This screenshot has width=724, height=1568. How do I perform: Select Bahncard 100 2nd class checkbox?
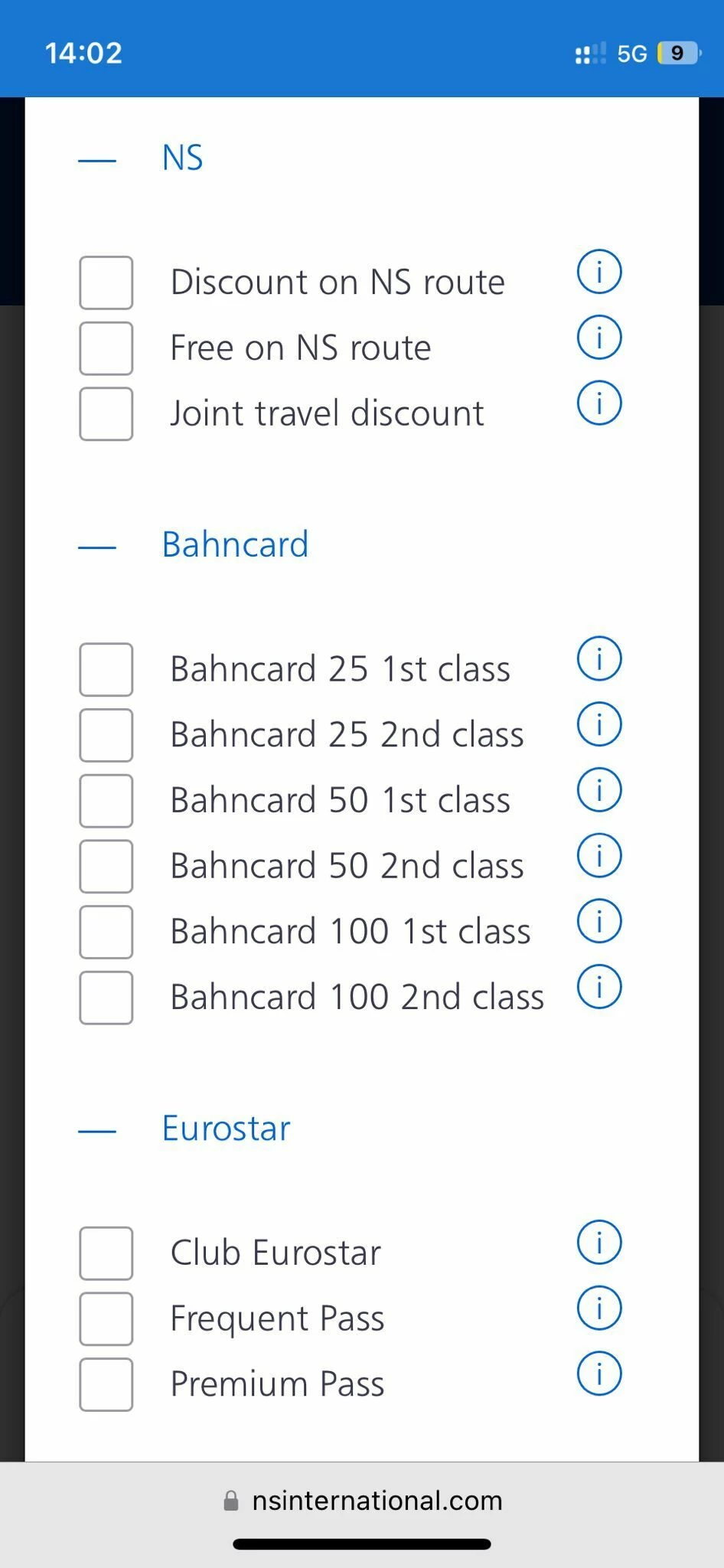(x=106, y=998)
